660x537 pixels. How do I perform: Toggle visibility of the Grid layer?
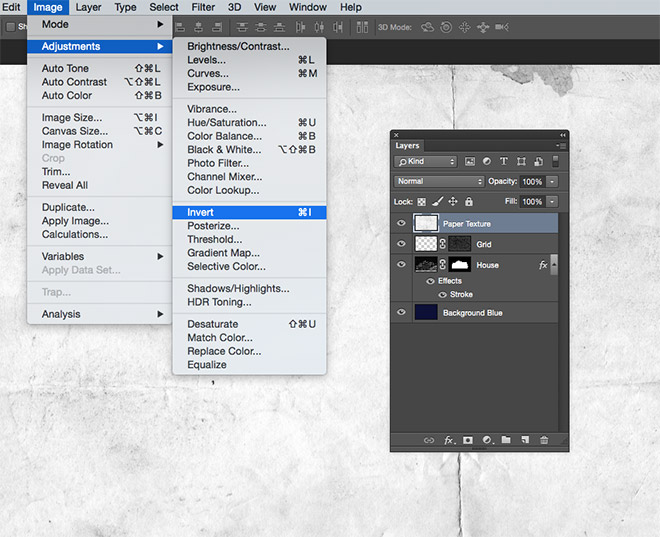click(x=401, y=244)
